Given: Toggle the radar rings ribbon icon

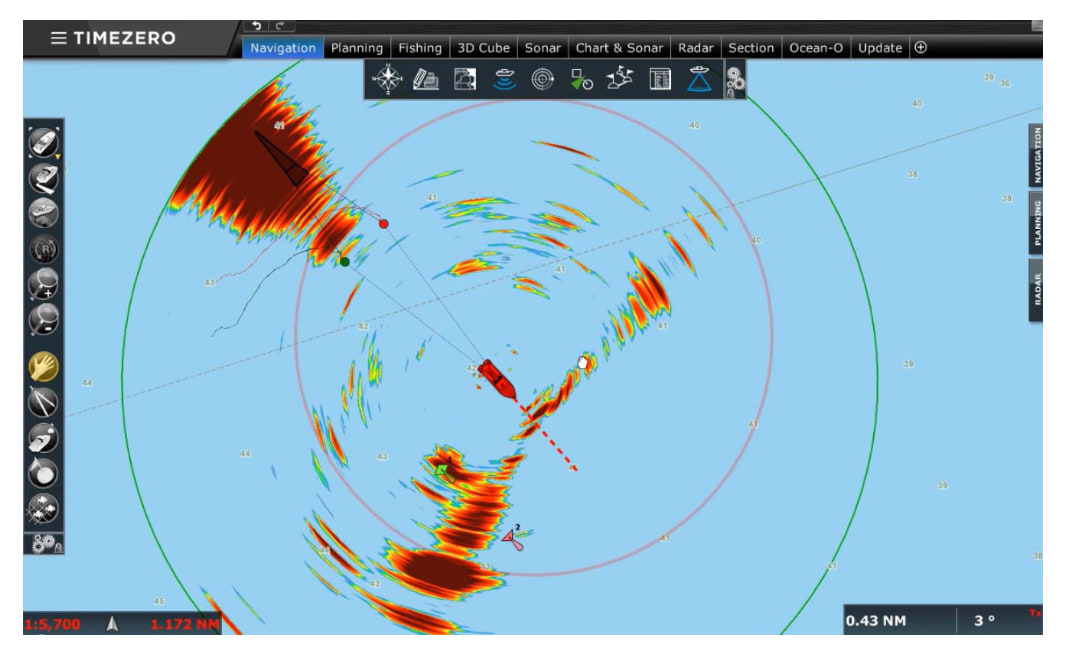Looking at the screenshot, I should click(542, 80).
